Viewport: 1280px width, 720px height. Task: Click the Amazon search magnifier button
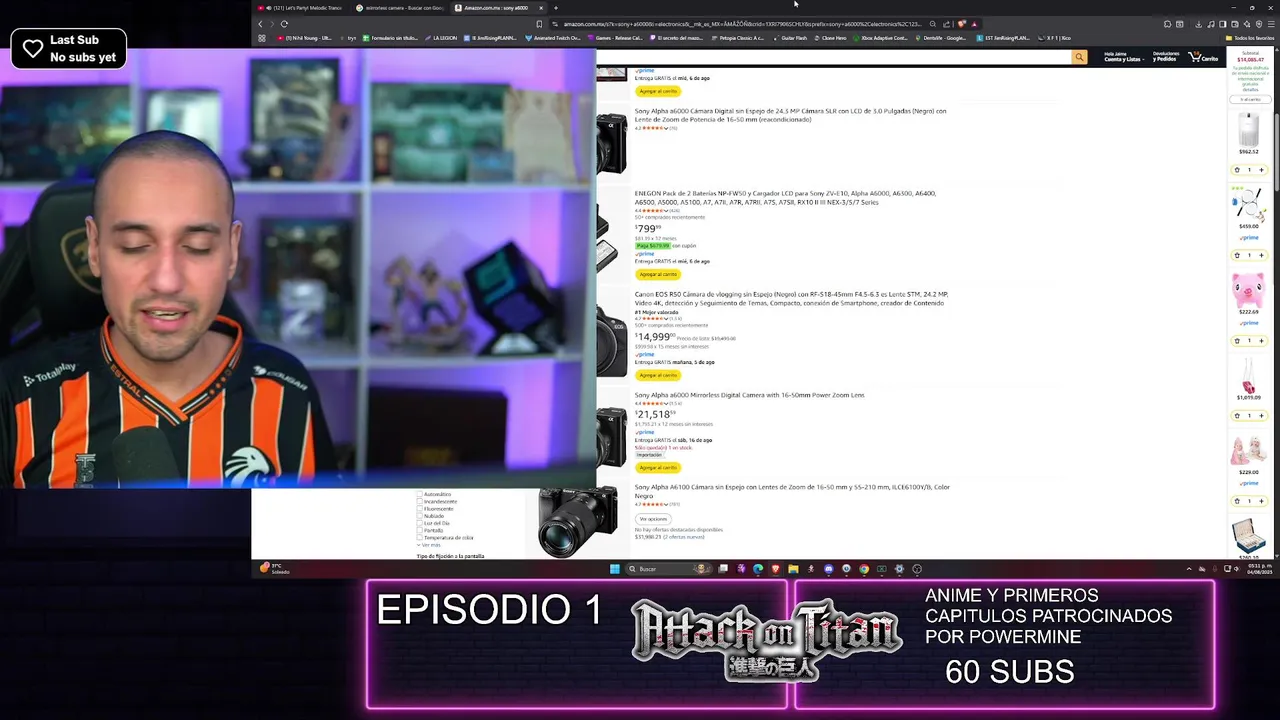1079,57
